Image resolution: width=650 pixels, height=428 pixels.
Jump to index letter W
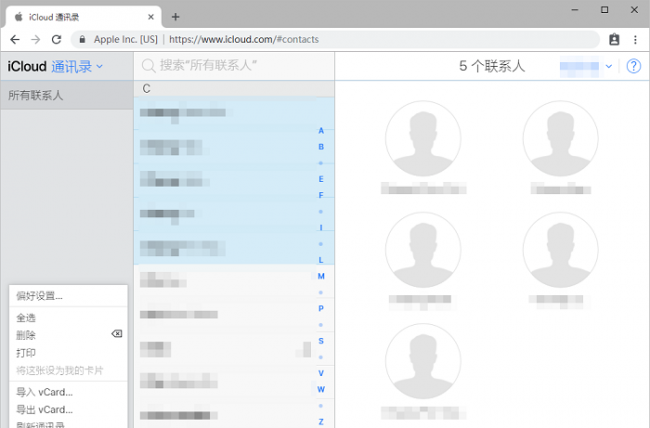pyautogui.click(x=321, y=389)
